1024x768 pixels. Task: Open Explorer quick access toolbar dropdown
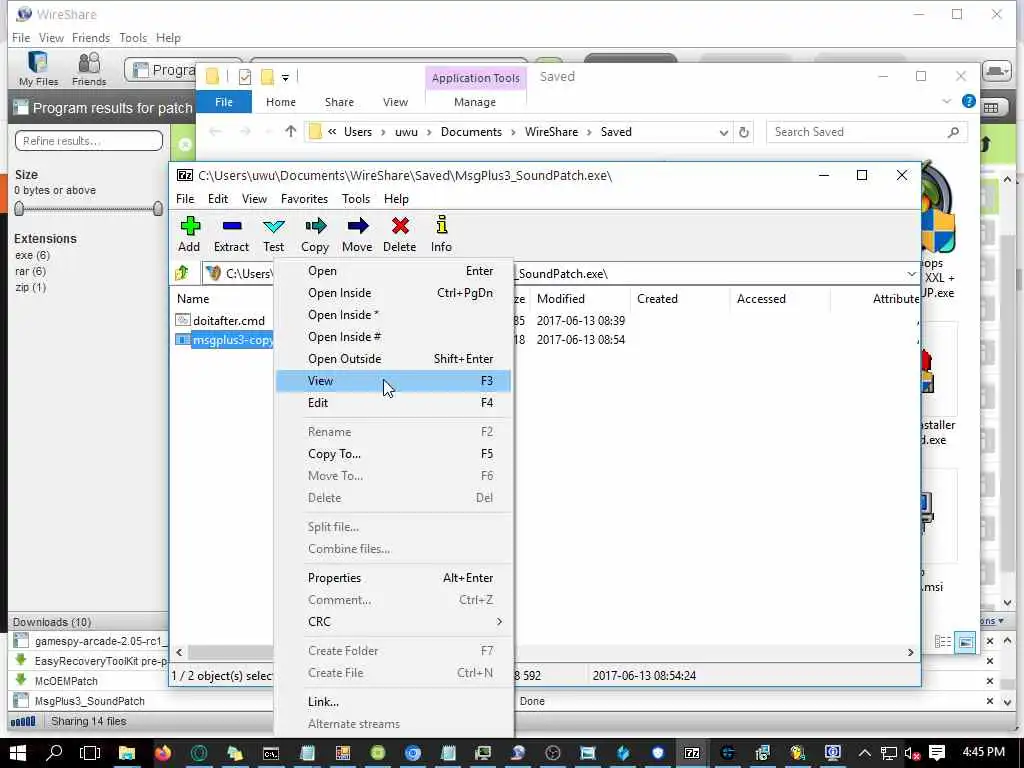click(x=285, y=77)
